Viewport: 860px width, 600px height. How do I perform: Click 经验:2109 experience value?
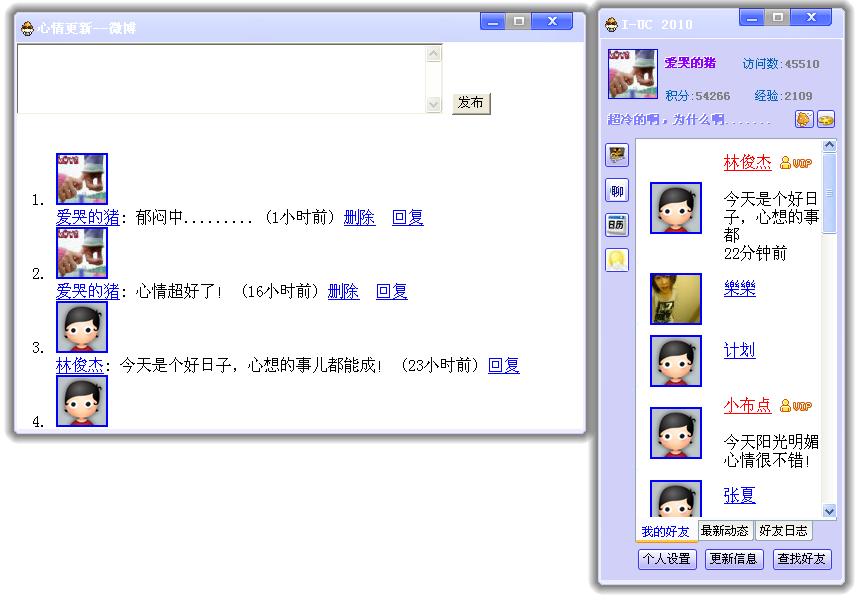(783, 96)
